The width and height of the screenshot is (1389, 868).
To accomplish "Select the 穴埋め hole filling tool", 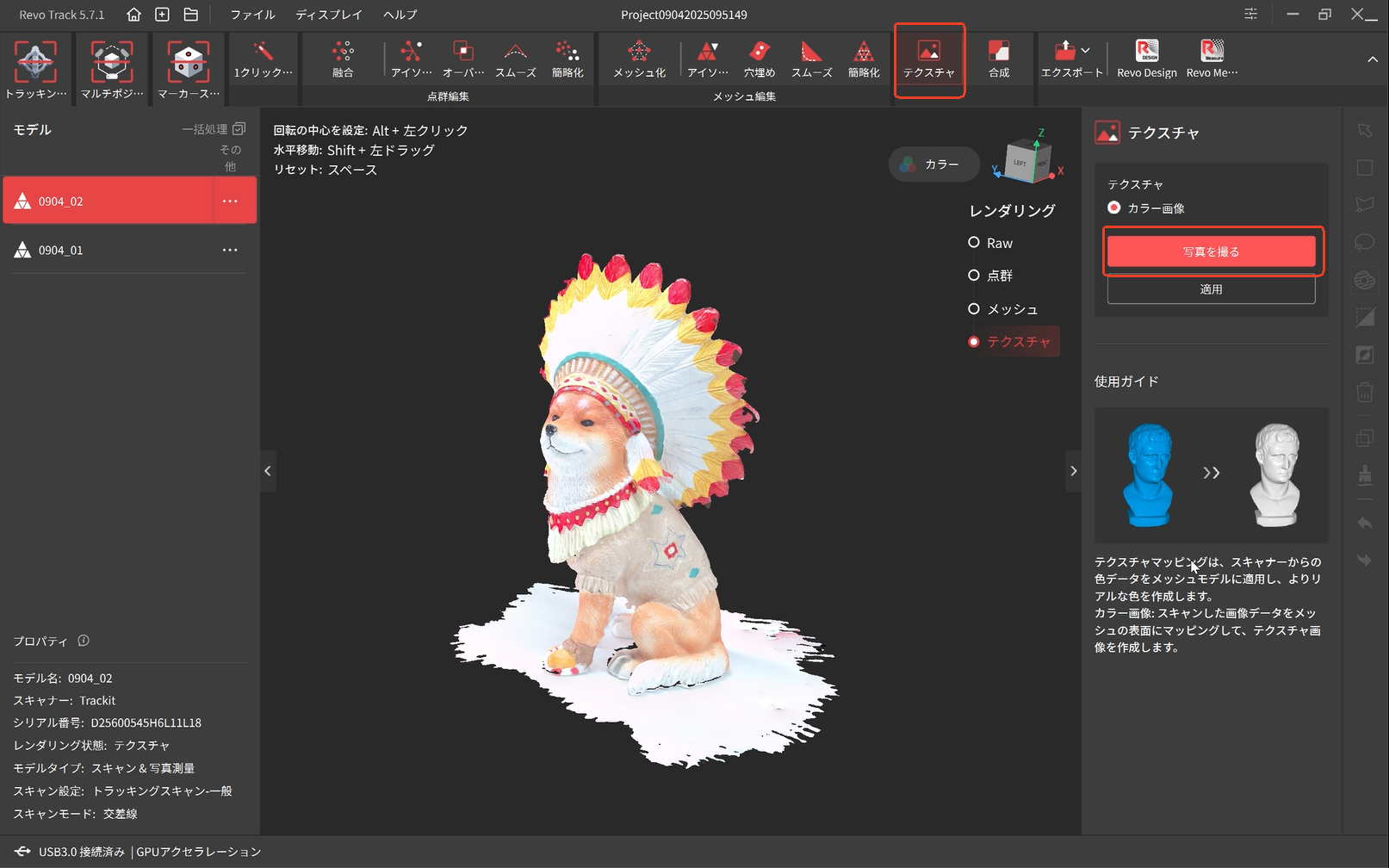I will [x=759, y=53].
